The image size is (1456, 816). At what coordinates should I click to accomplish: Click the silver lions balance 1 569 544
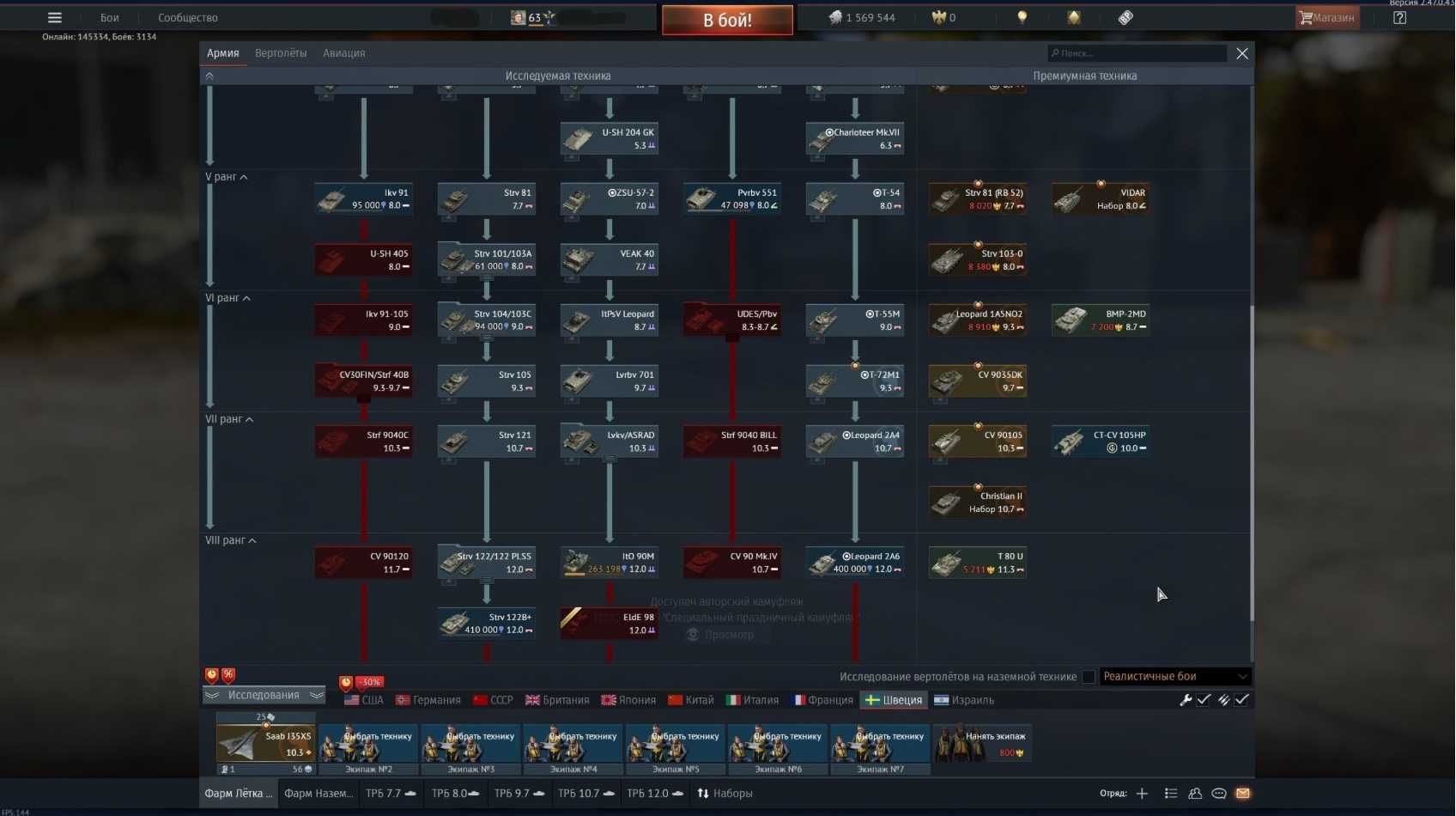(x=862, y=17)
